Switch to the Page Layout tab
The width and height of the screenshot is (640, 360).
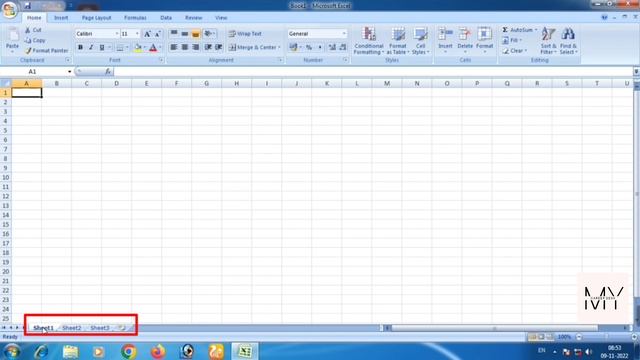[x=96, y=18]
